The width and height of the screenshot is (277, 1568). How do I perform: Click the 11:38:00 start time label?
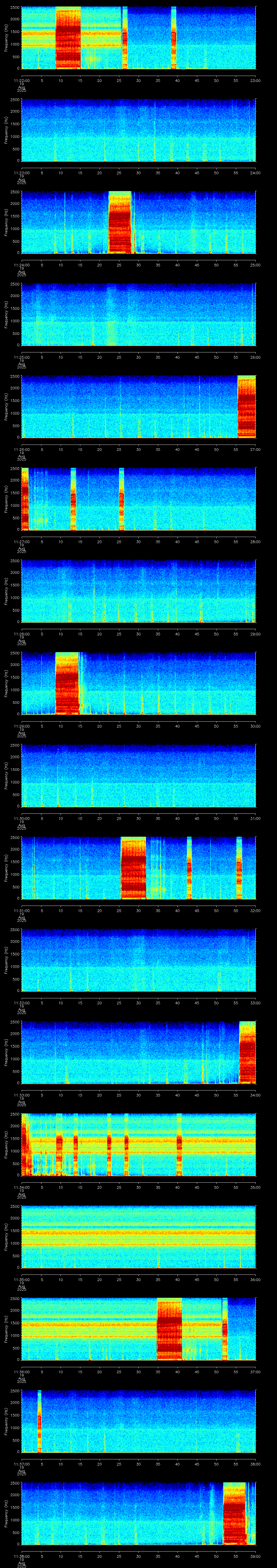[21, 1556]
